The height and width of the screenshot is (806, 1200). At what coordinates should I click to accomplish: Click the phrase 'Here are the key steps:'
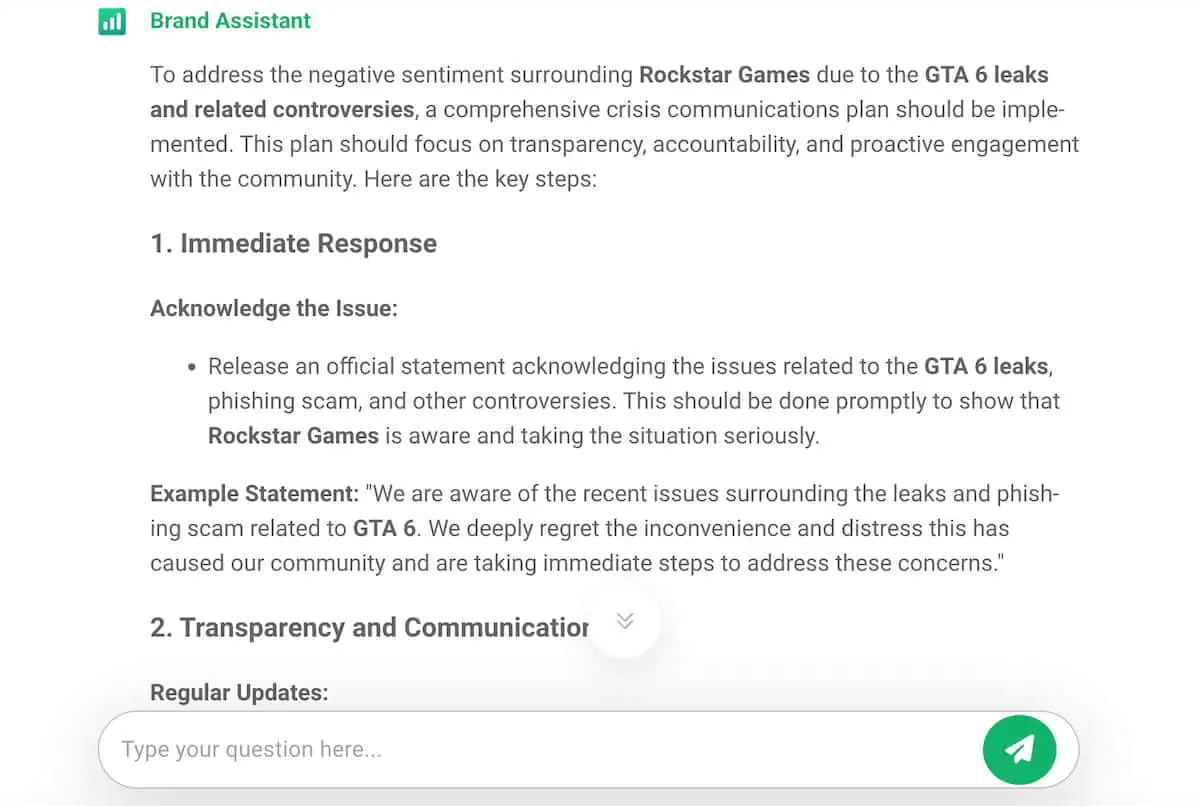tap(480, 180)
